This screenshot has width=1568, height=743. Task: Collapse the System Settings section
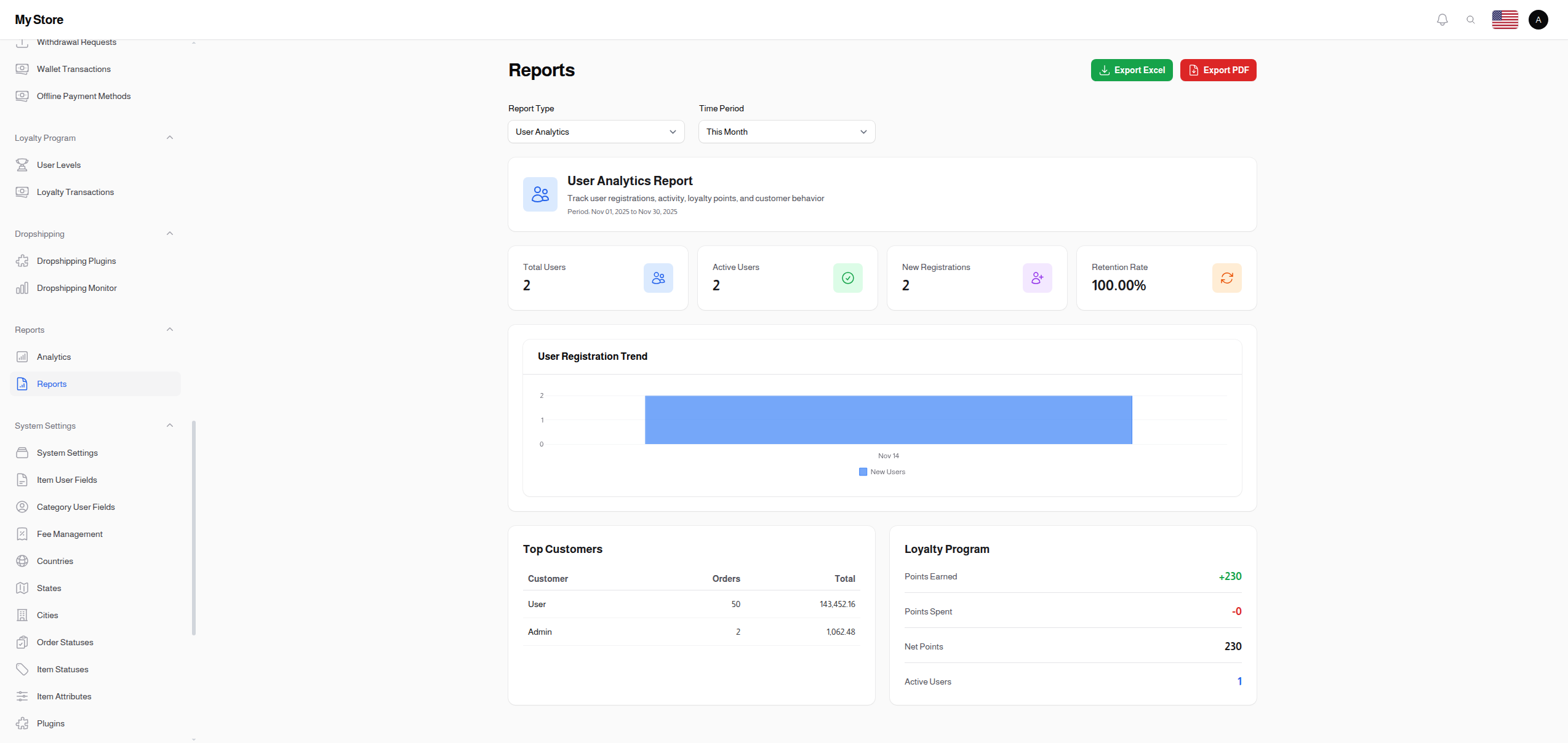pyautogui.click(x=170, y=425)
